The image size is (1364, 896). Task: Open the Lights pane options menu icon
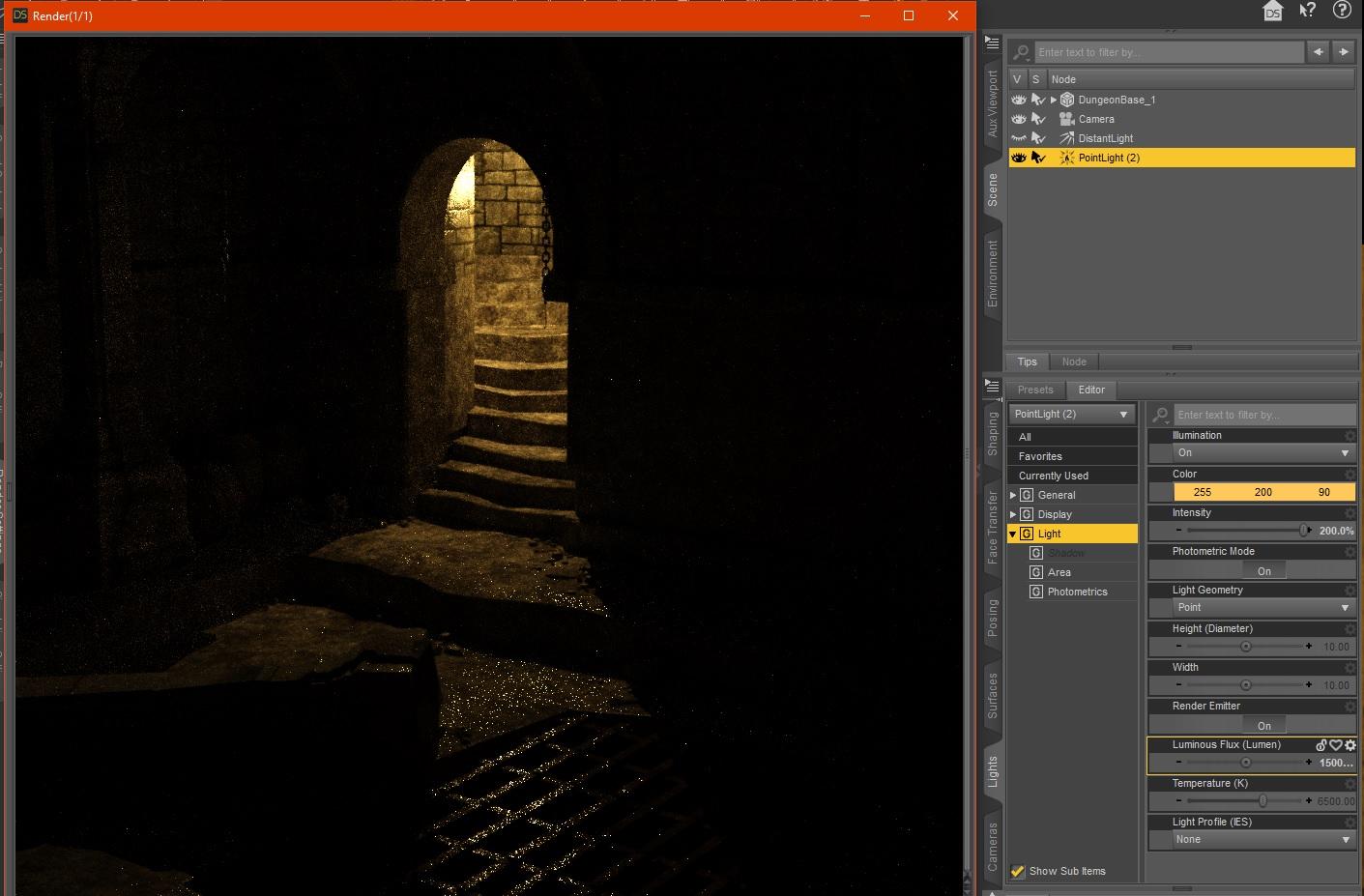point(992,386)
